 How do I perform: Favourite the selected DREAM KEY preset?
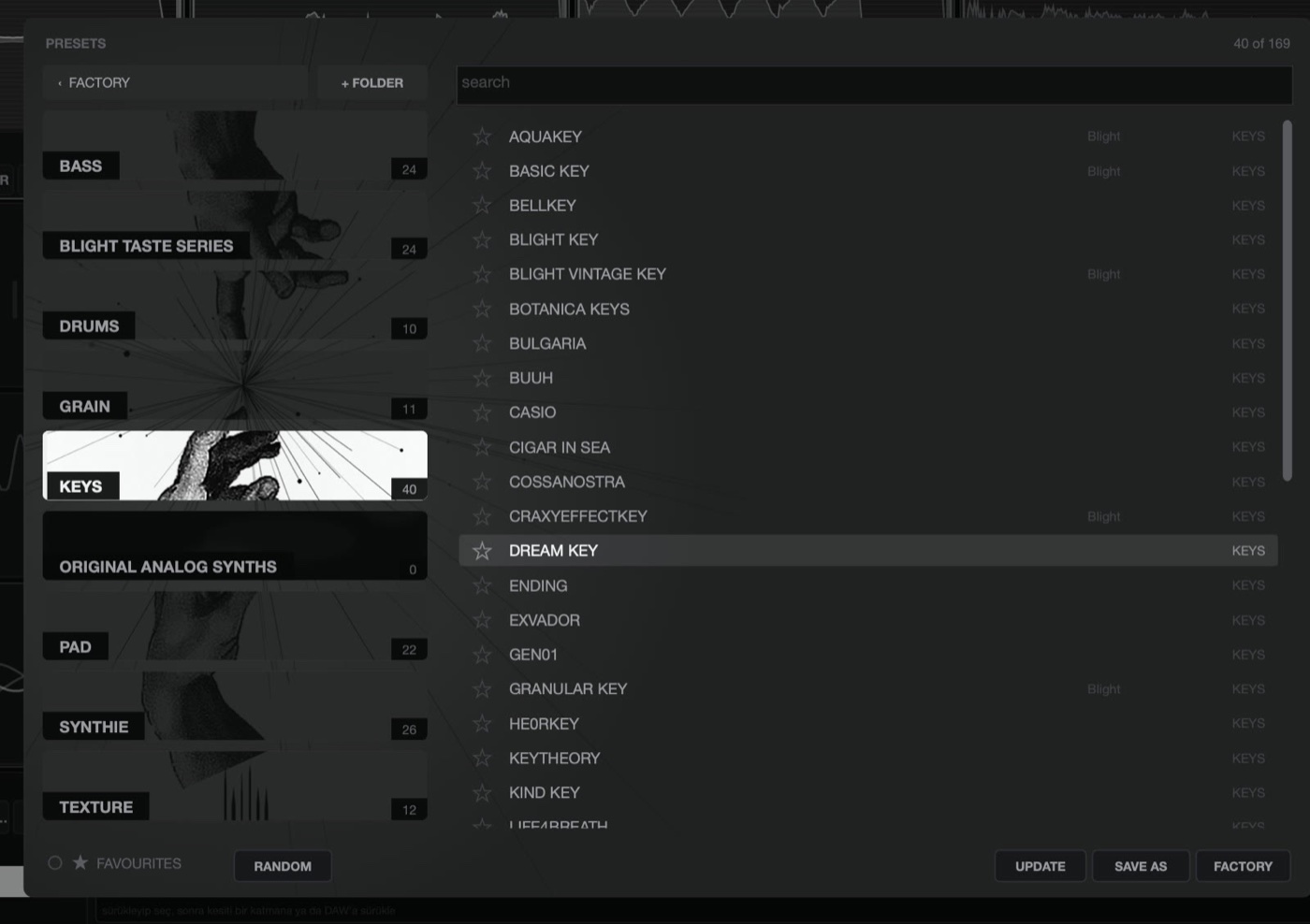click(x=482, y=551)
